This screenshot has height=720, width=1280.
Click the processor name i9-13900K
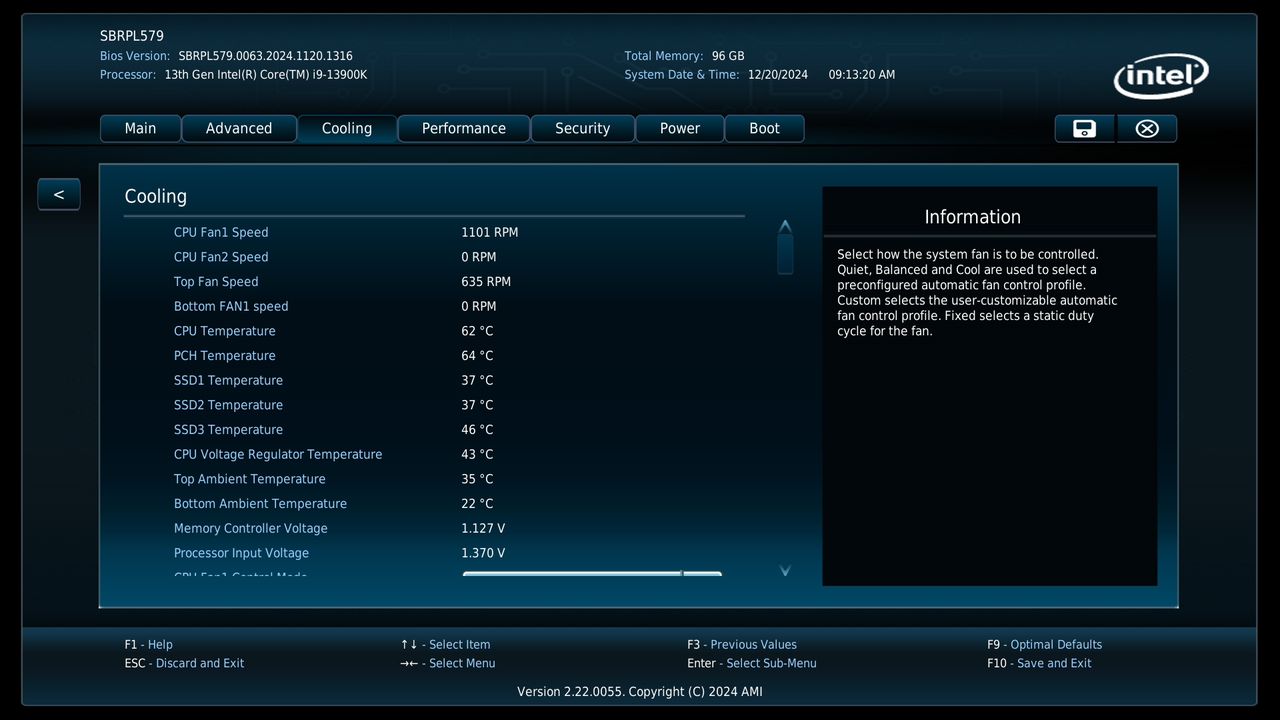266,75
